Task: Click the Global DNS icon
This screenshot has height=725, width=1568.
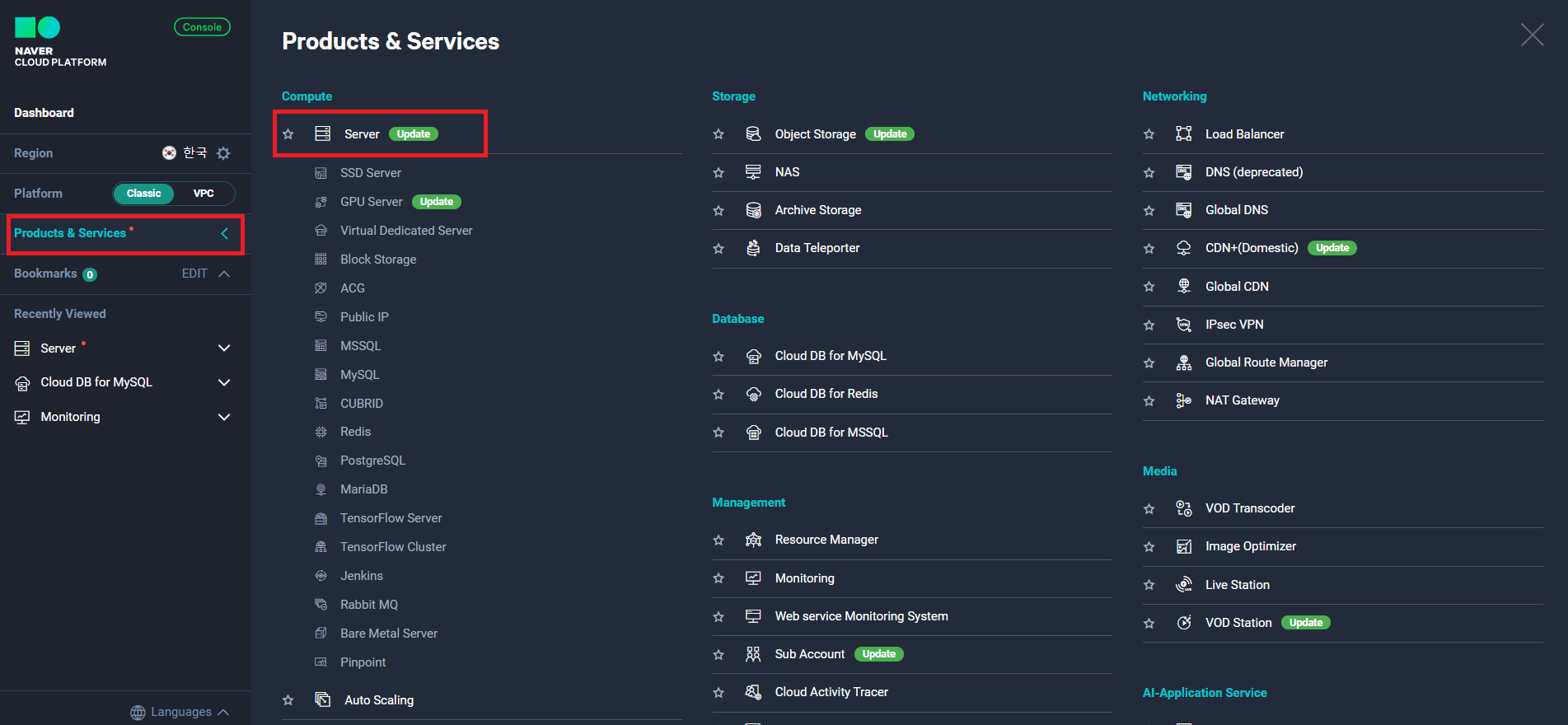Action: [1184, 210]
